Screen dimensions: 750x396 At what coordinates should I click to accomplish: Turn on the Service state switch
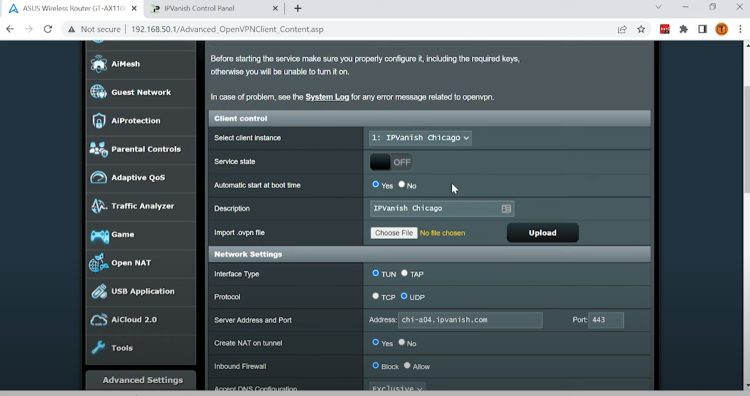(391, 162)
